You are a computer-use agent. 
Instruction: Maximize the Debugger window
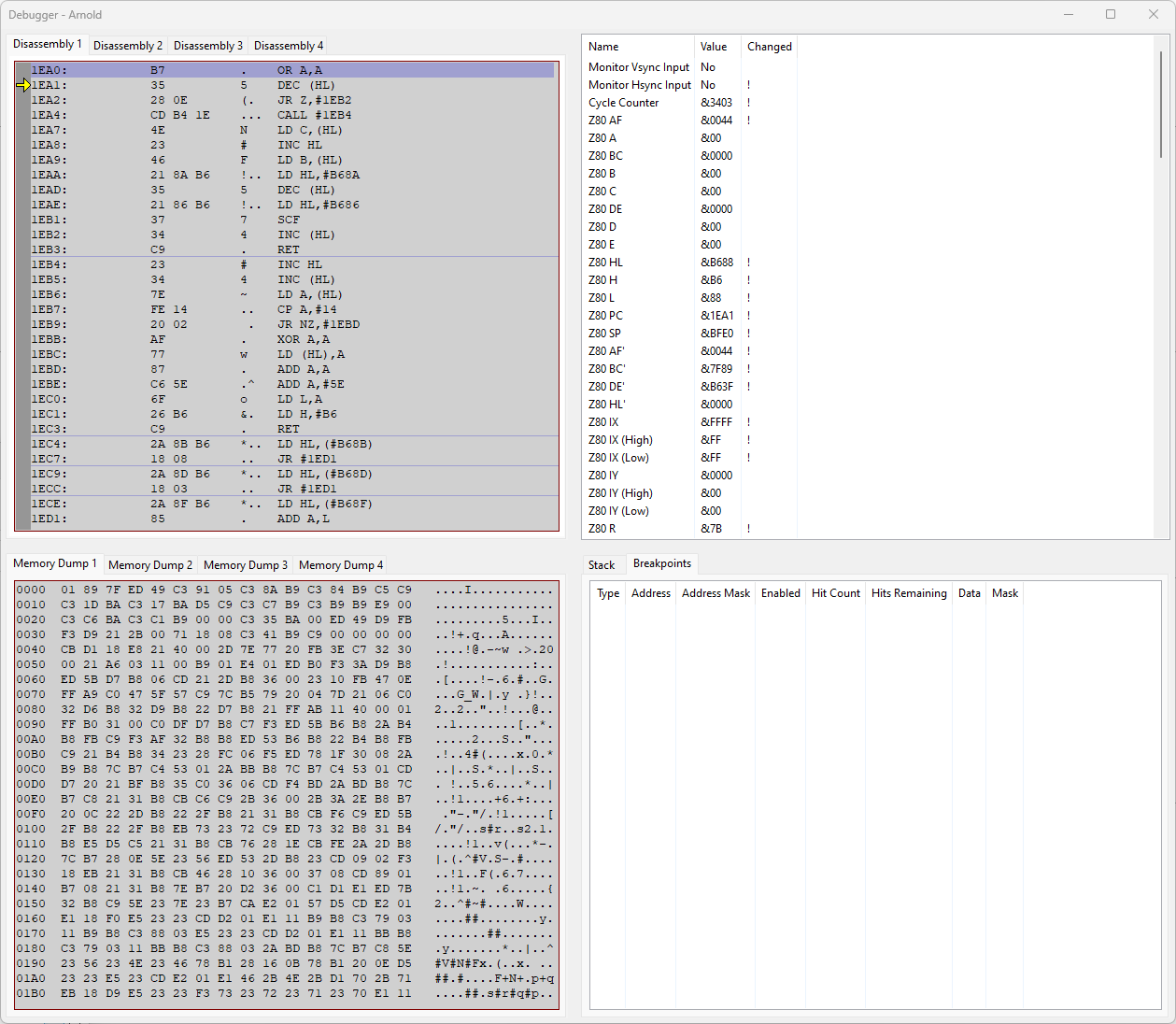[x=1111, y=14]
